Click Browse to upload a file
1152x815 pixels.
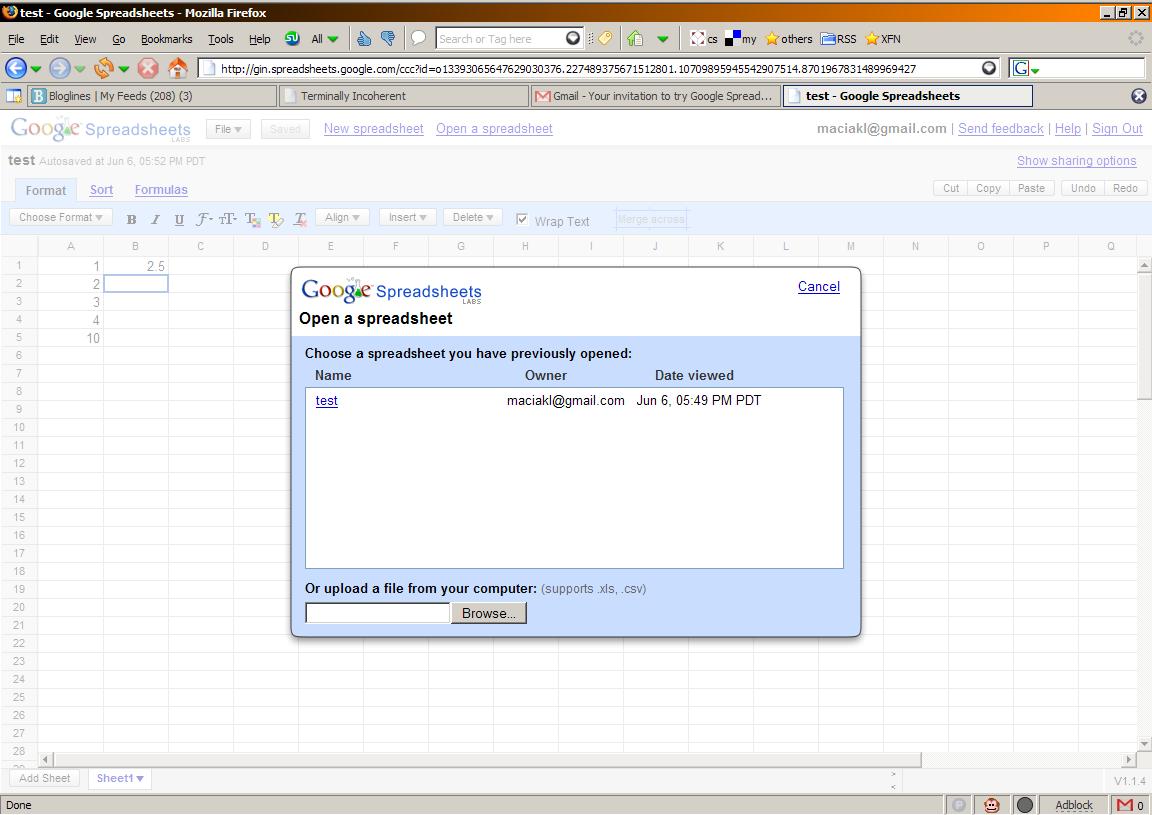[x=489, y=614]
